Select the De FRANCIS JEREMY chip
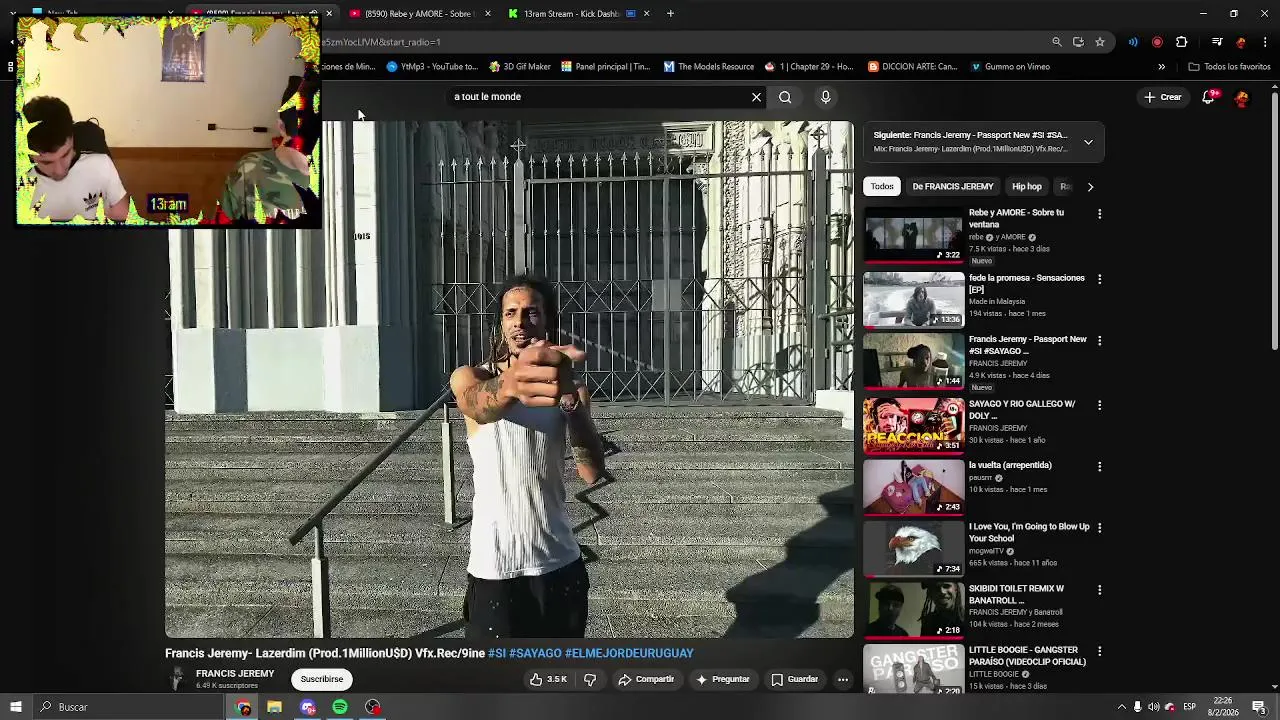The width and height of the screenshot is (1280, 720). [952, 186]
